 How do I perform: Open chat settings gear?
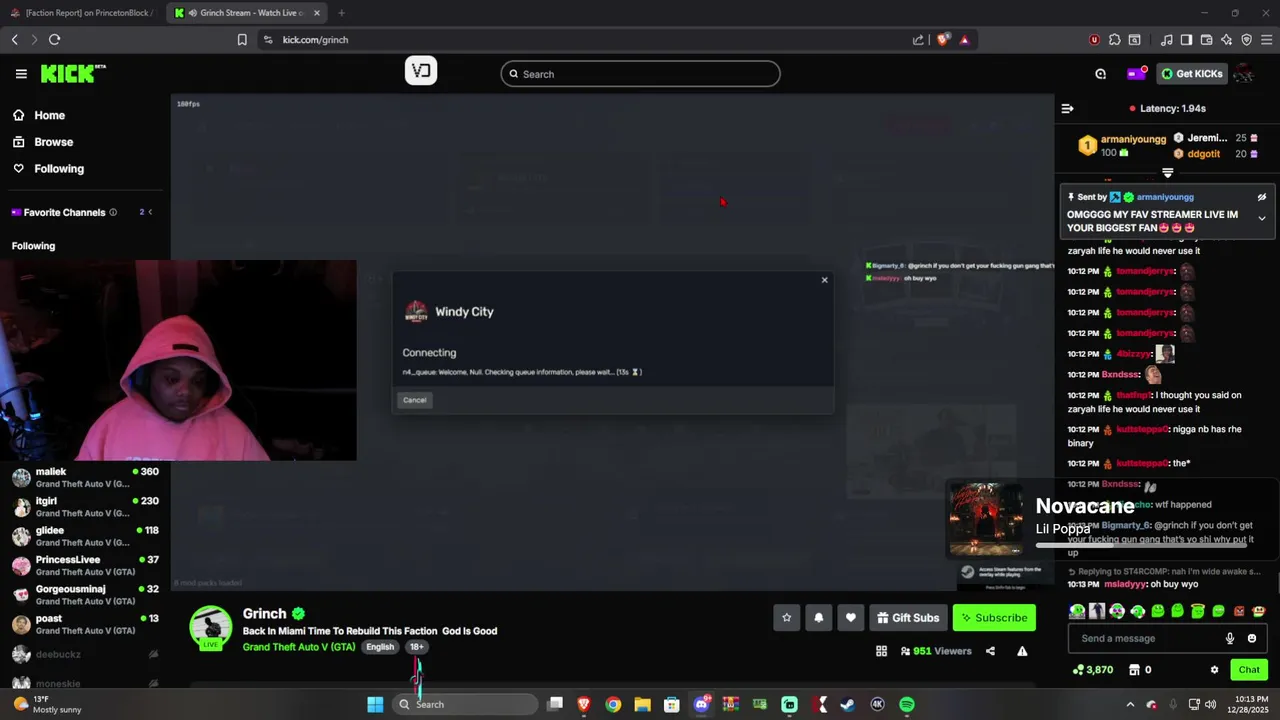pos(1214,670)
